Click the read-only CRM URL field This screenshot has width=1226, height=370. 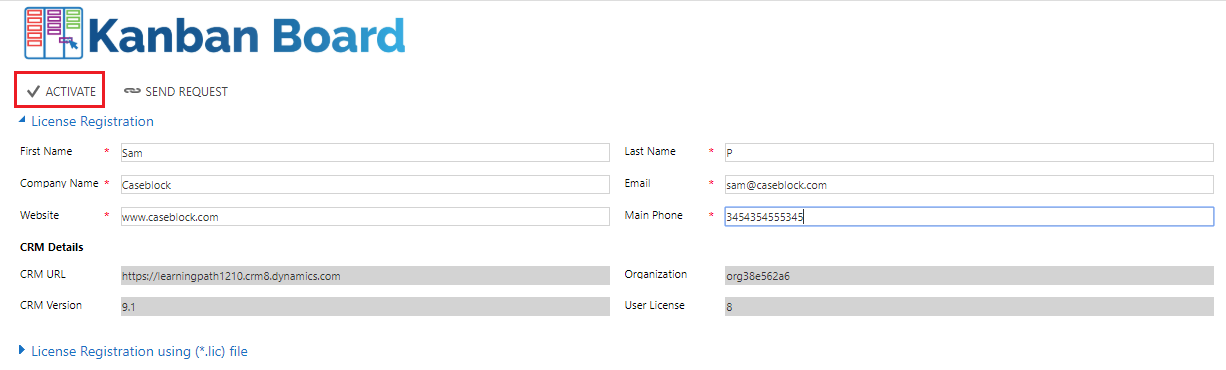pyautogui.click(x=364, y=275)
